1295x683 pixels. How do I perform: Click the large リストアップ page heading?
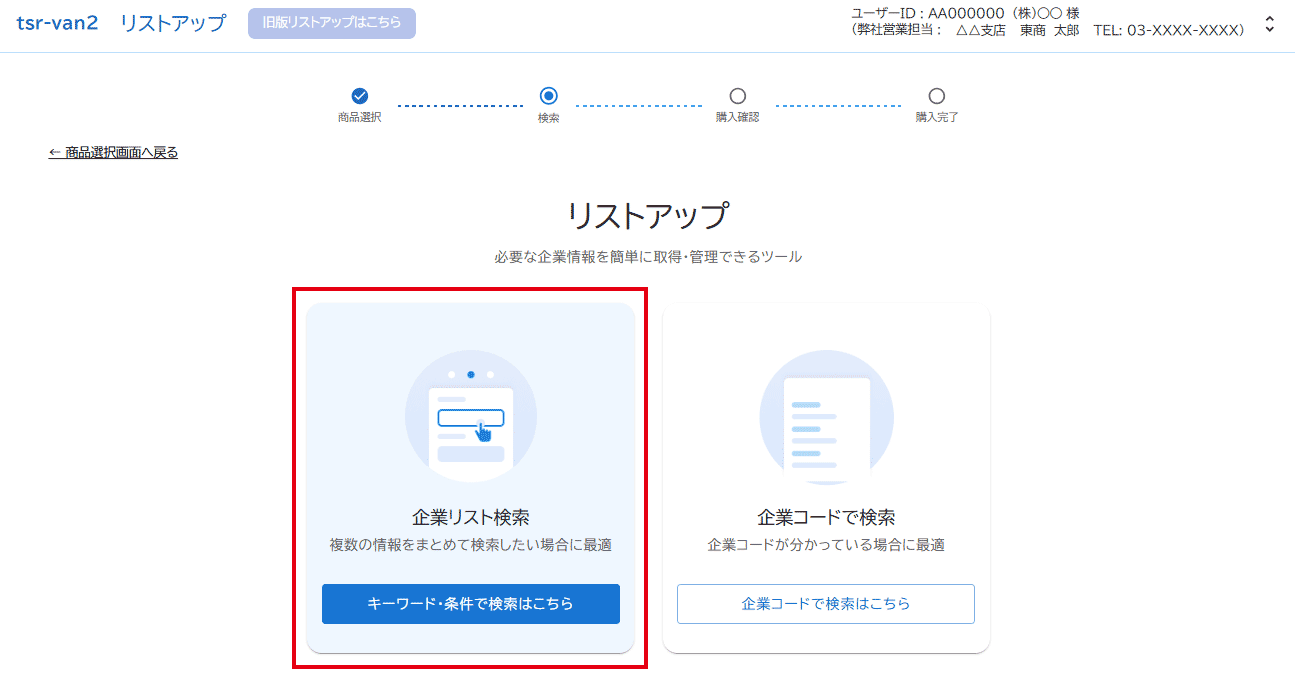647,216
